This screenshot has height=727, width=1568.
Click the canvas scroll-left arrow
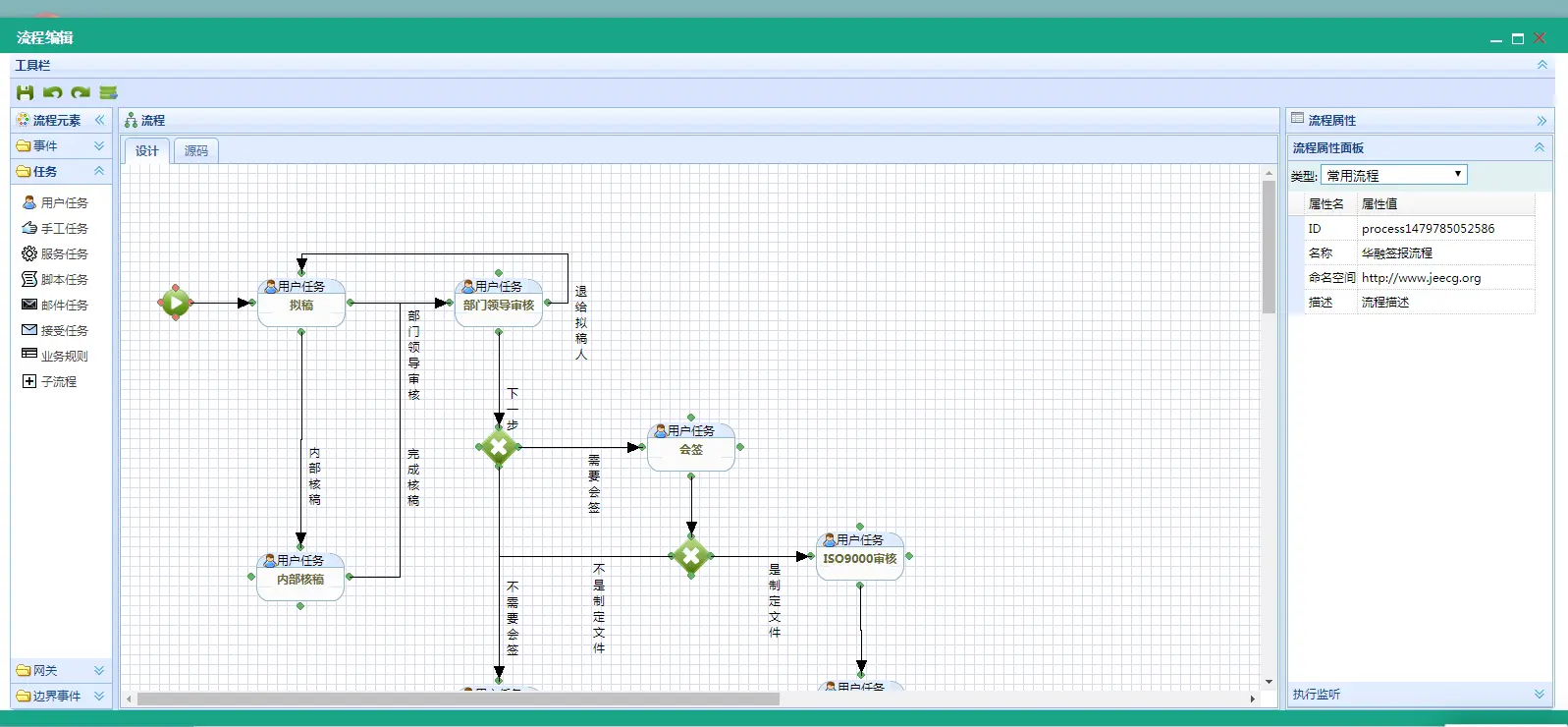[129, 699]
